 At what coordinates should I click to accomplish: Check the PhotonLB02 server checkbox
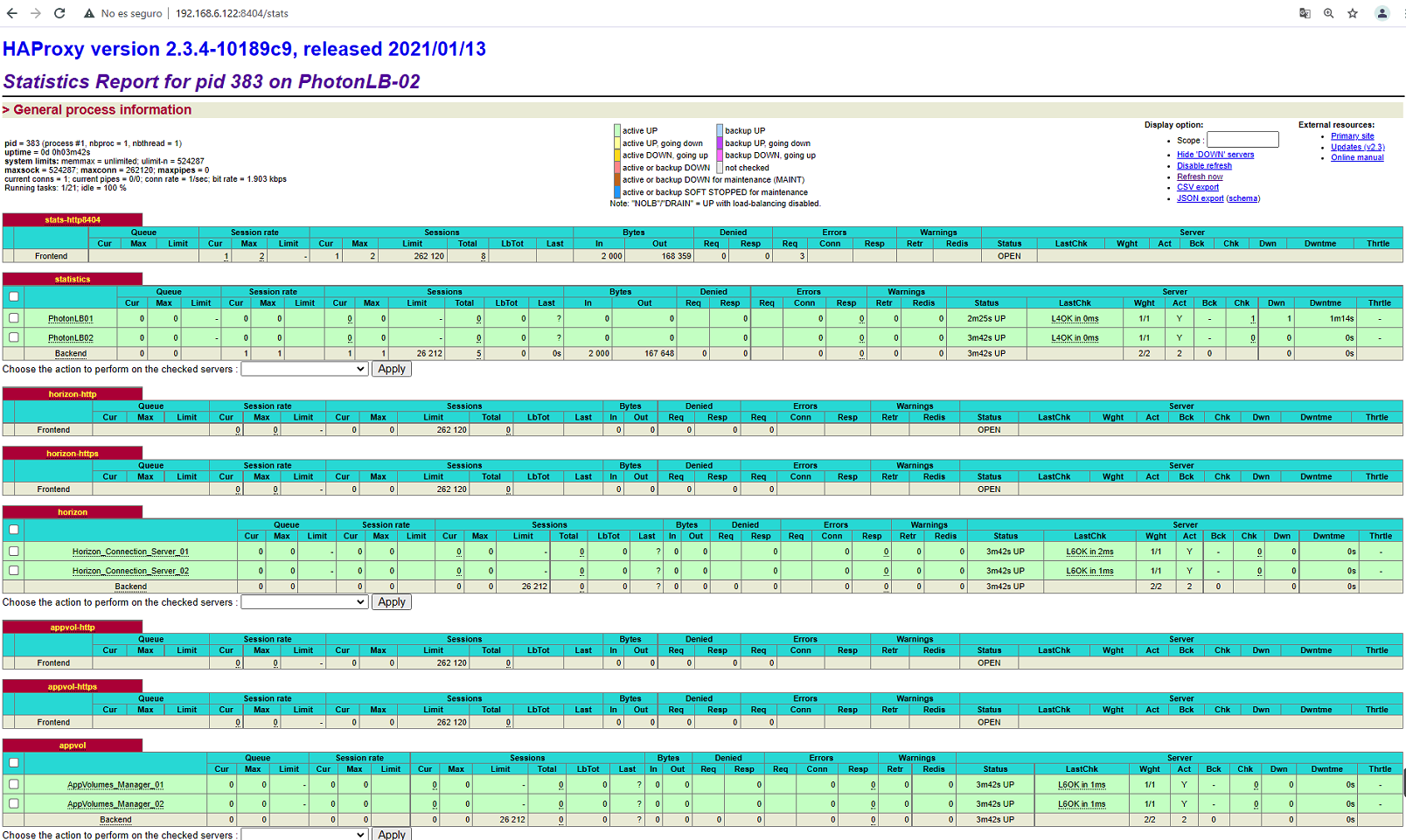14,337
